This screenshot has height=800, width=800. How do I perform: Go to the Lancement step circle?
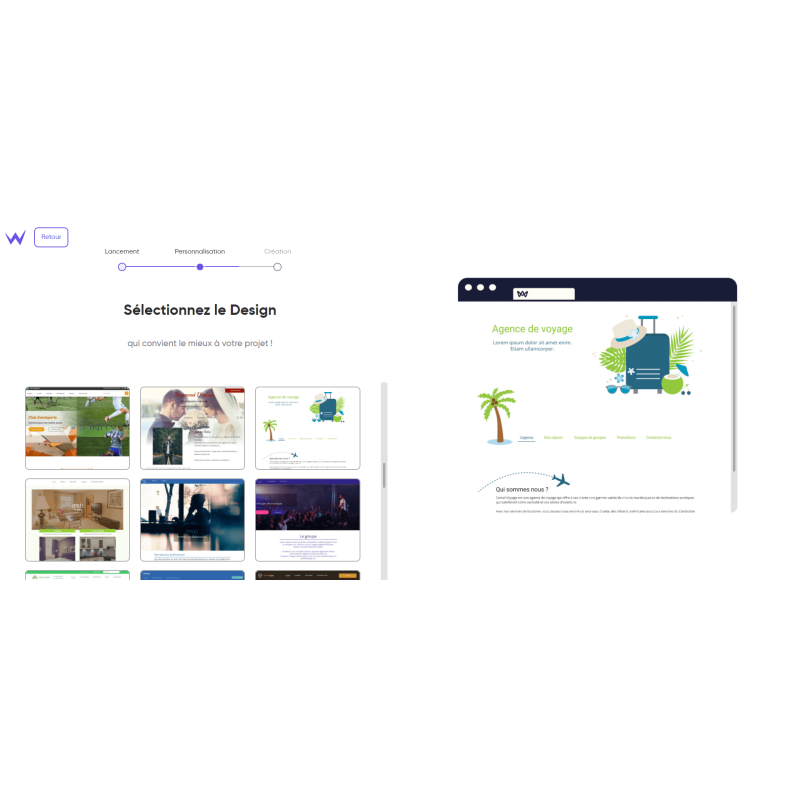122,267
